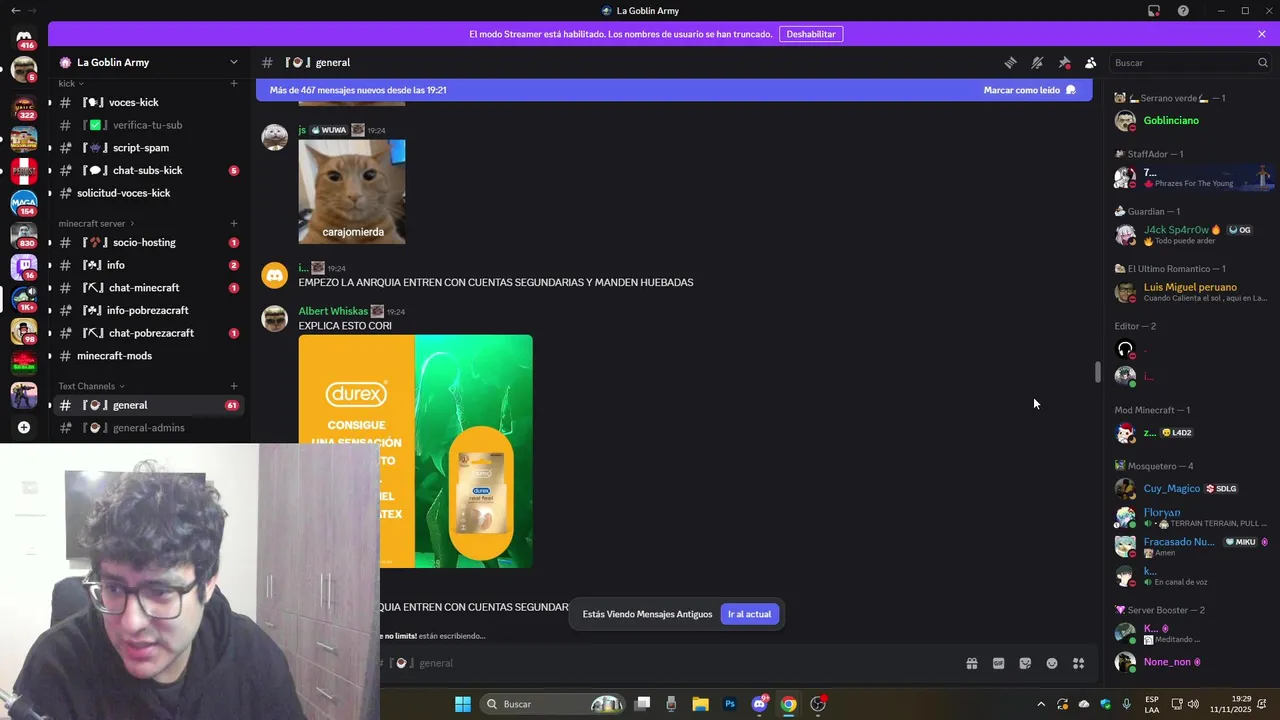Click Albert Whiskas username in chat
This screenshot has height=720, width=1280.
tap(333, 311)
